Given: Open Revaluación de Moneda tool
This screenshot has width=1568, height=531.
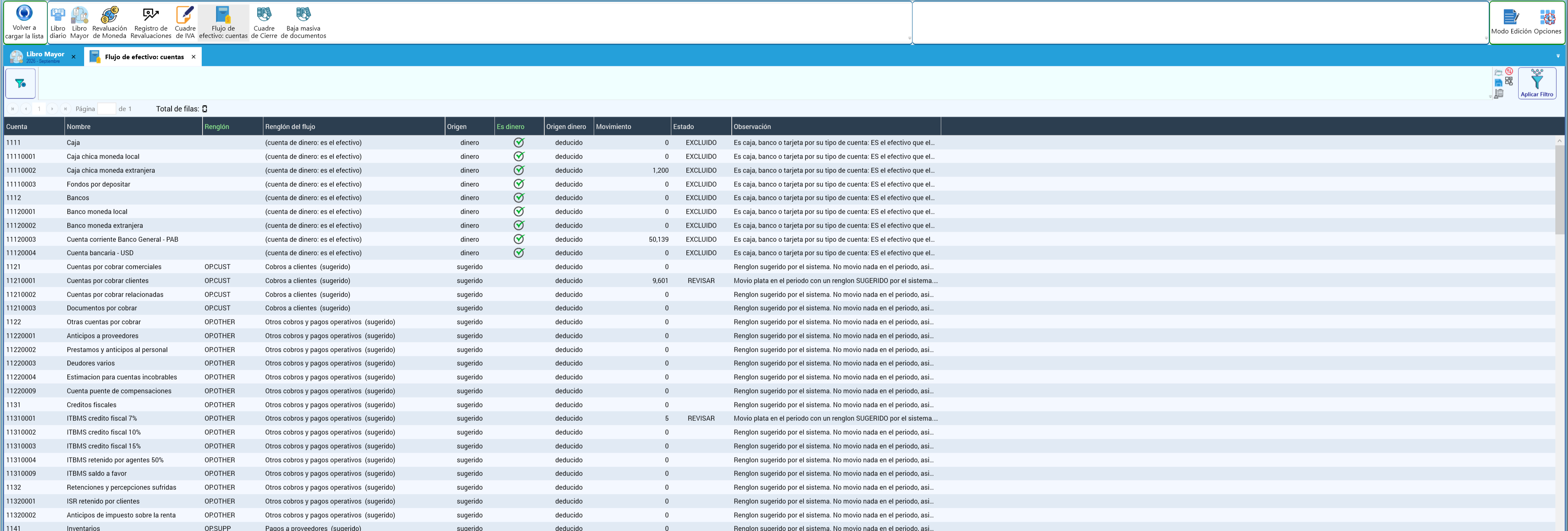Looking at the screenshot, I should tap(109, 22).
